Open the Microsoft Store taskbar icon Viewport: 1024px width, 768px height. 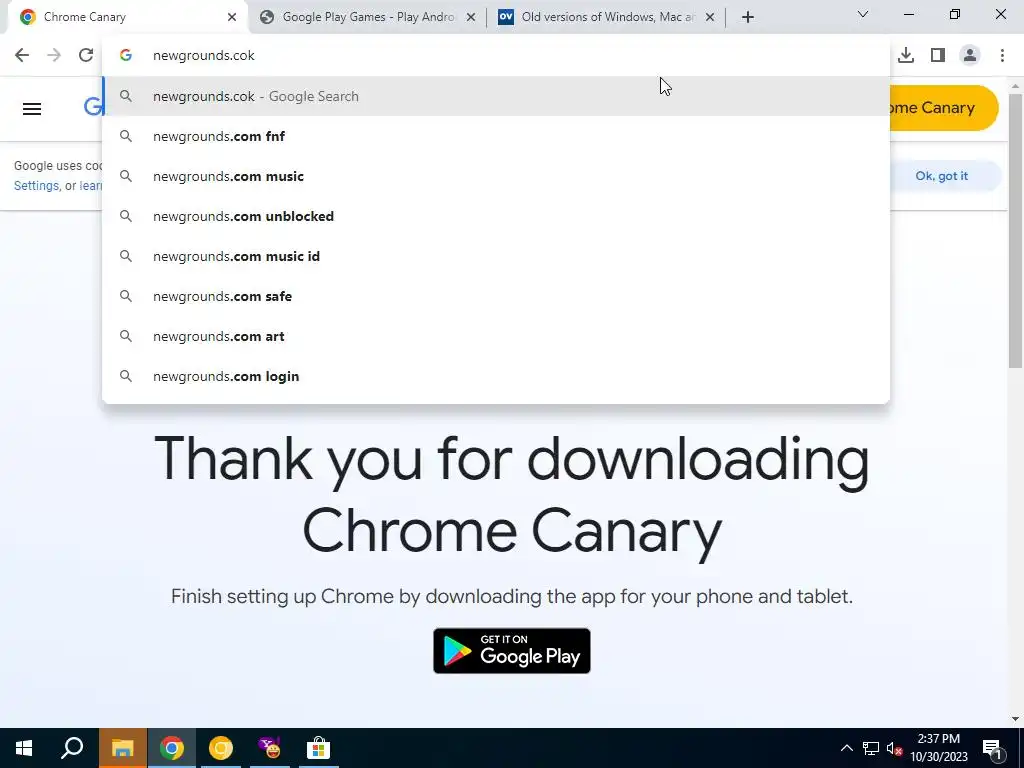319,748
